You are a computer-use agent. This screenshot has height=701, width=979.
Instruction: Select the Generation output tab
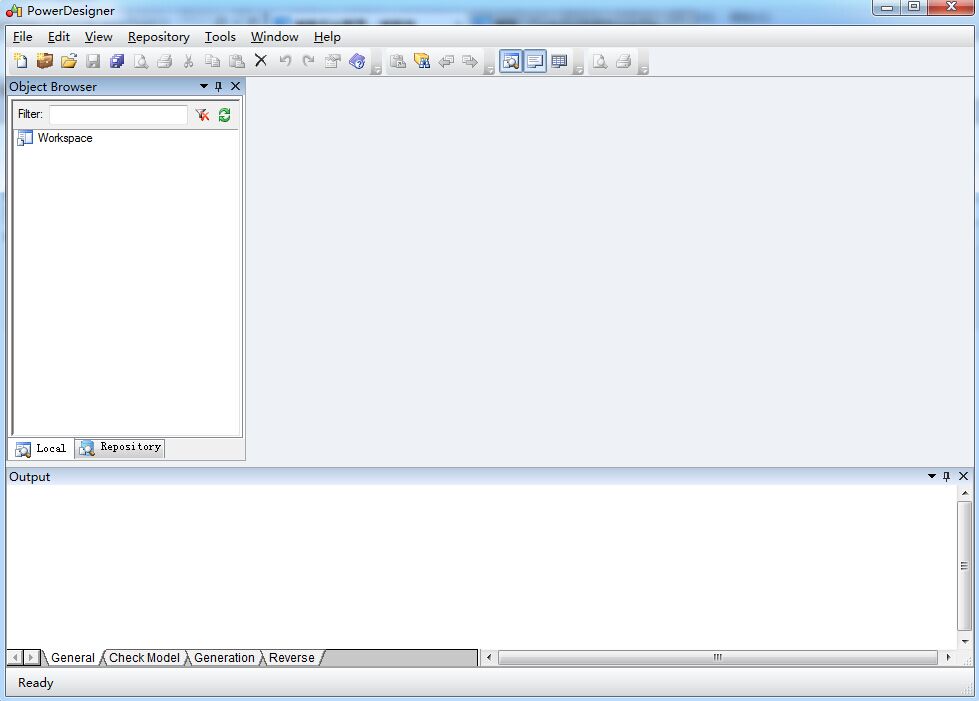pyautogui.click(x=224, y=658)
